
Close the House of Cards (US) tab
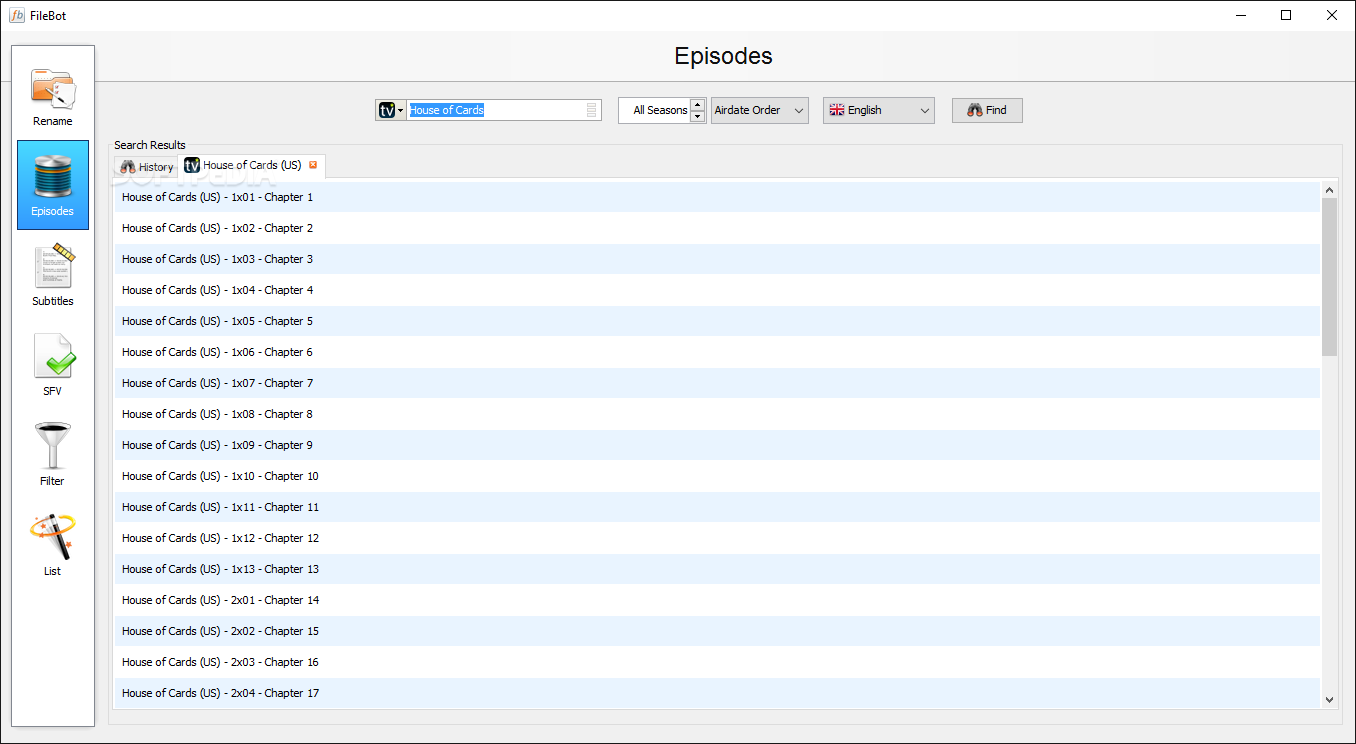(x=313, y=165)
